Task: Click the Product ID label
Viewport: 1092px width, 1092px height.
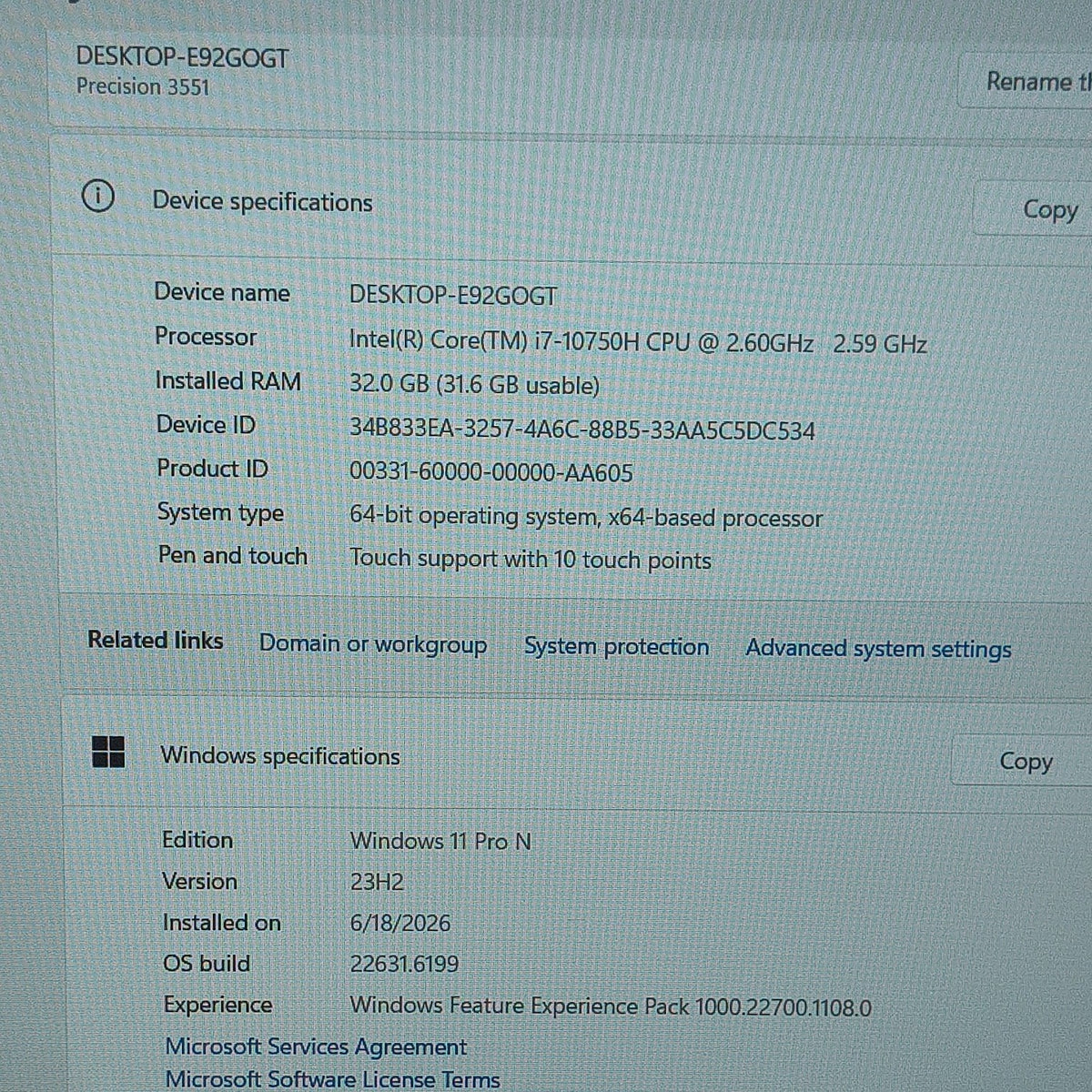Action: (213, 468)
